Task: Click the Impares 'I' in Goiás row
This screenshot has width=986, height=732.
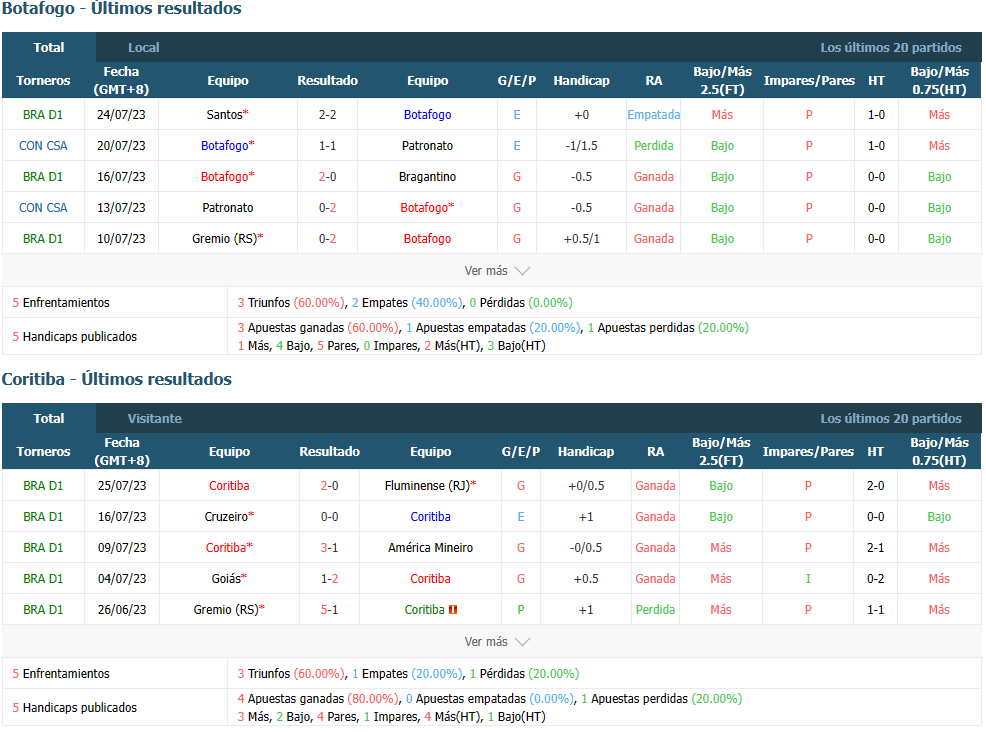Action: pyautogui.click(x=808, y=579)
